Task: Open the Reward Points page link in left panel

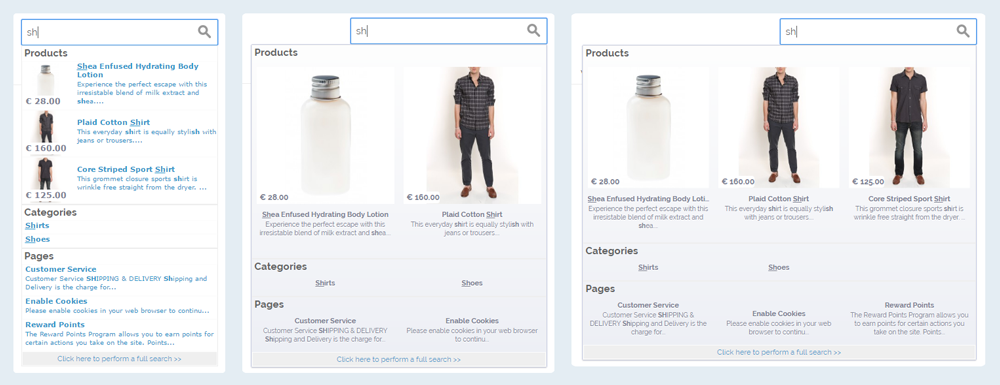Action: [x=55, y=324]
